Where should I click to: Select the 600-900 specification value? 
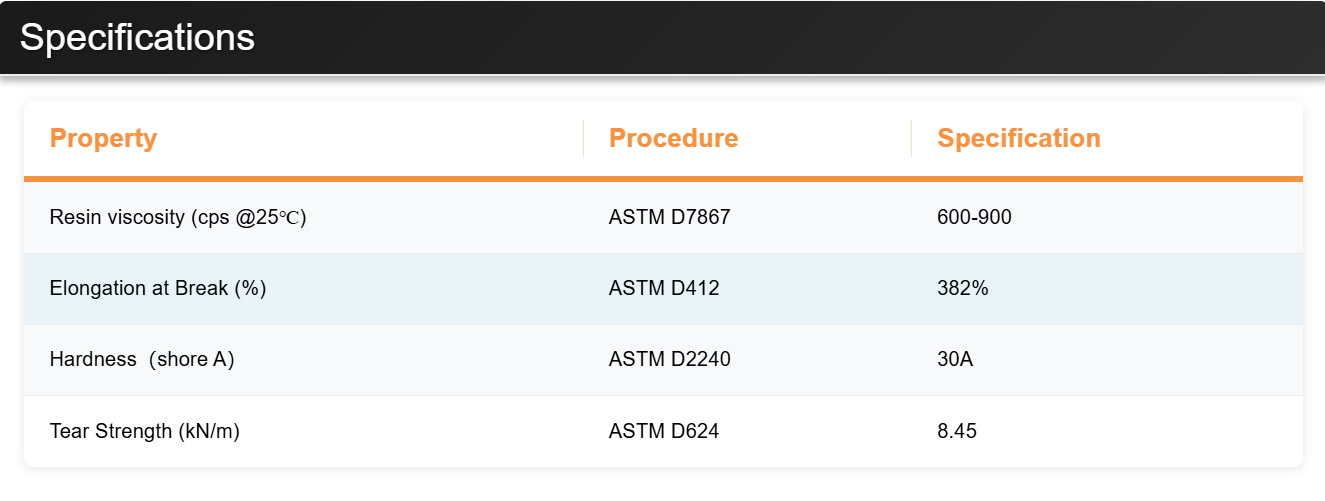(974, 217)
